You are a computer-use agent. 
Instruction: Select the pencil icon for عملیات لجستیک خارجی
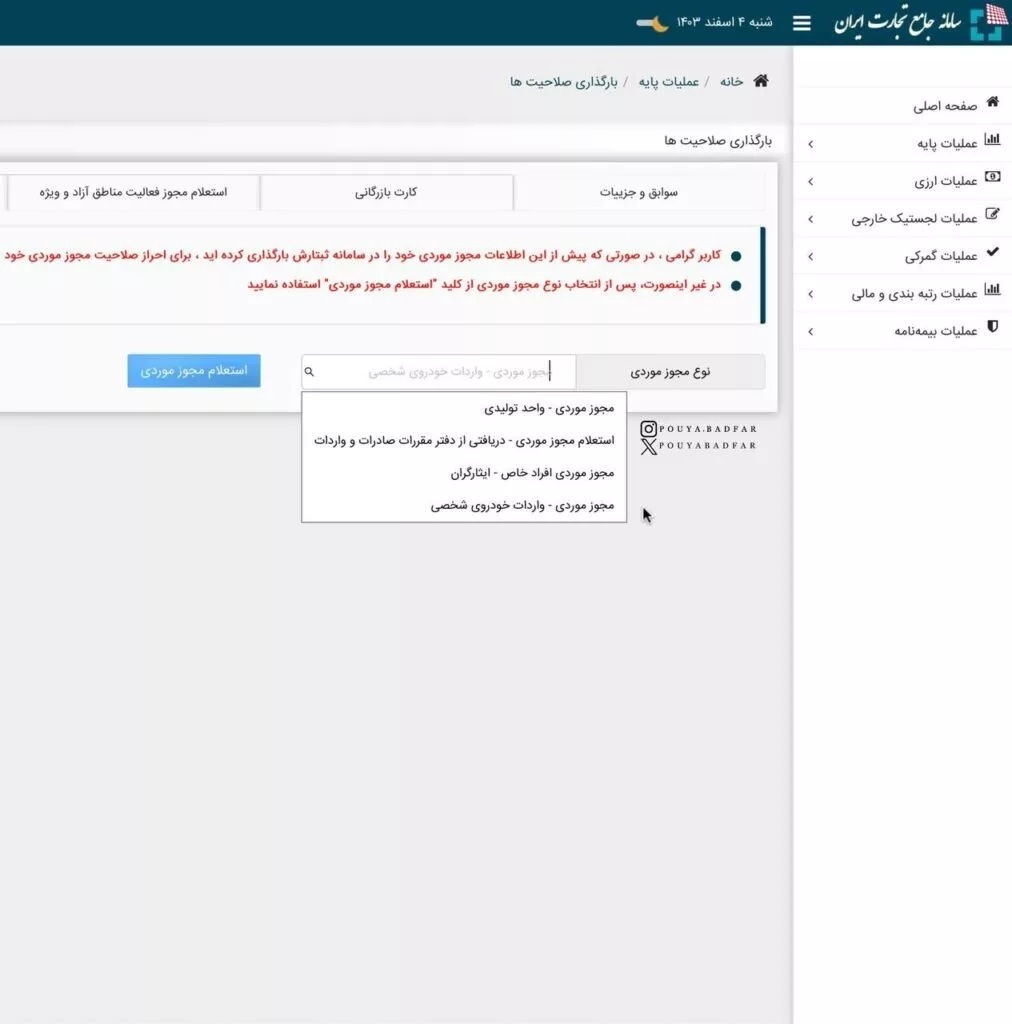click(x=991, y=216)
